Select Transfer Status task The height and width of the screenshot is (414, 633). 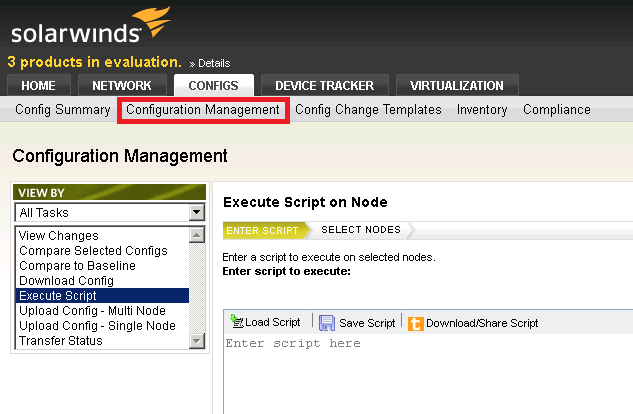(102, 341)
